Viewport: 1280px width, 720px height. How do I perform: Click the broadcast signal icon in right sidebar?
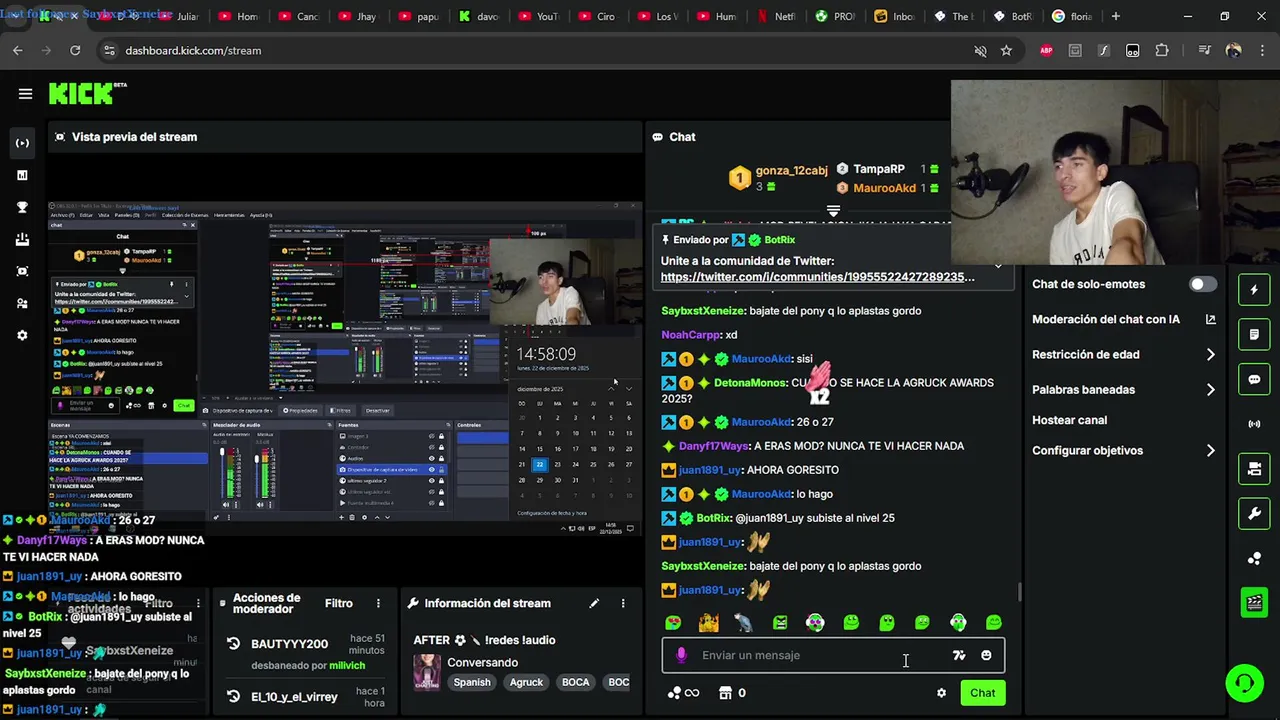tap(1254, 424)
